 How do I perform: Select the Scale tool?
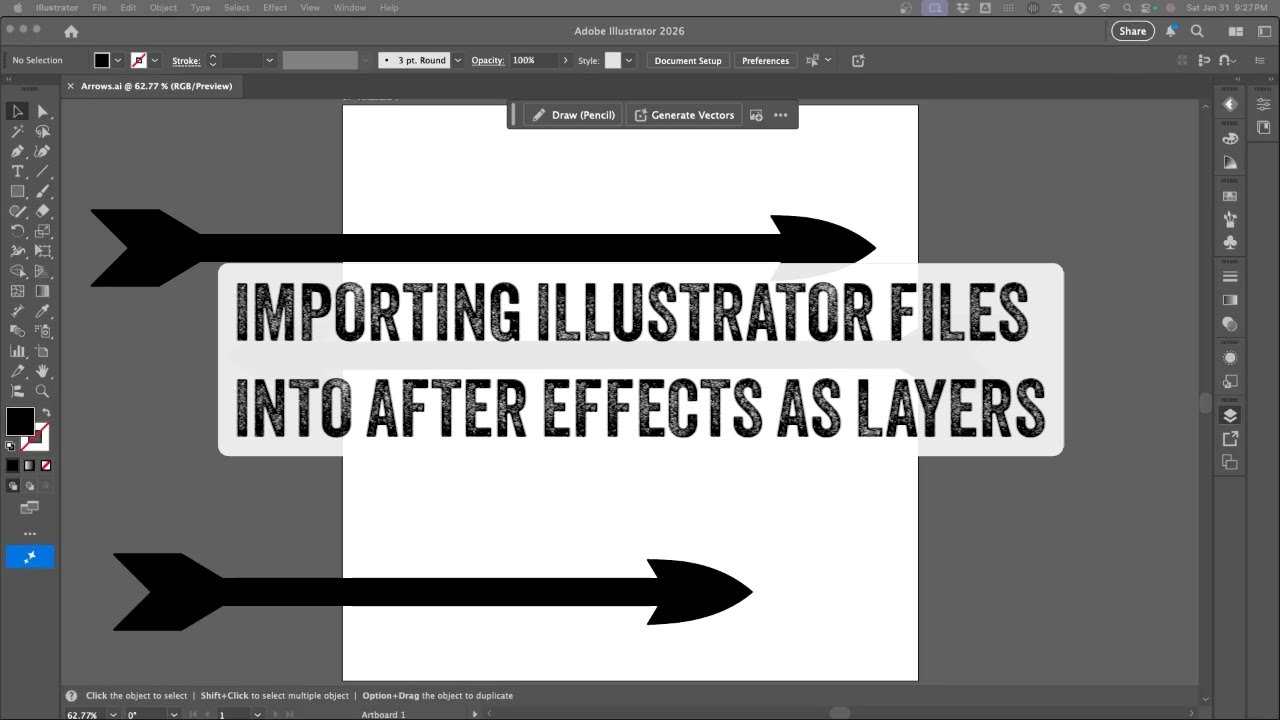pyautogui.click(x=43, y=231)
